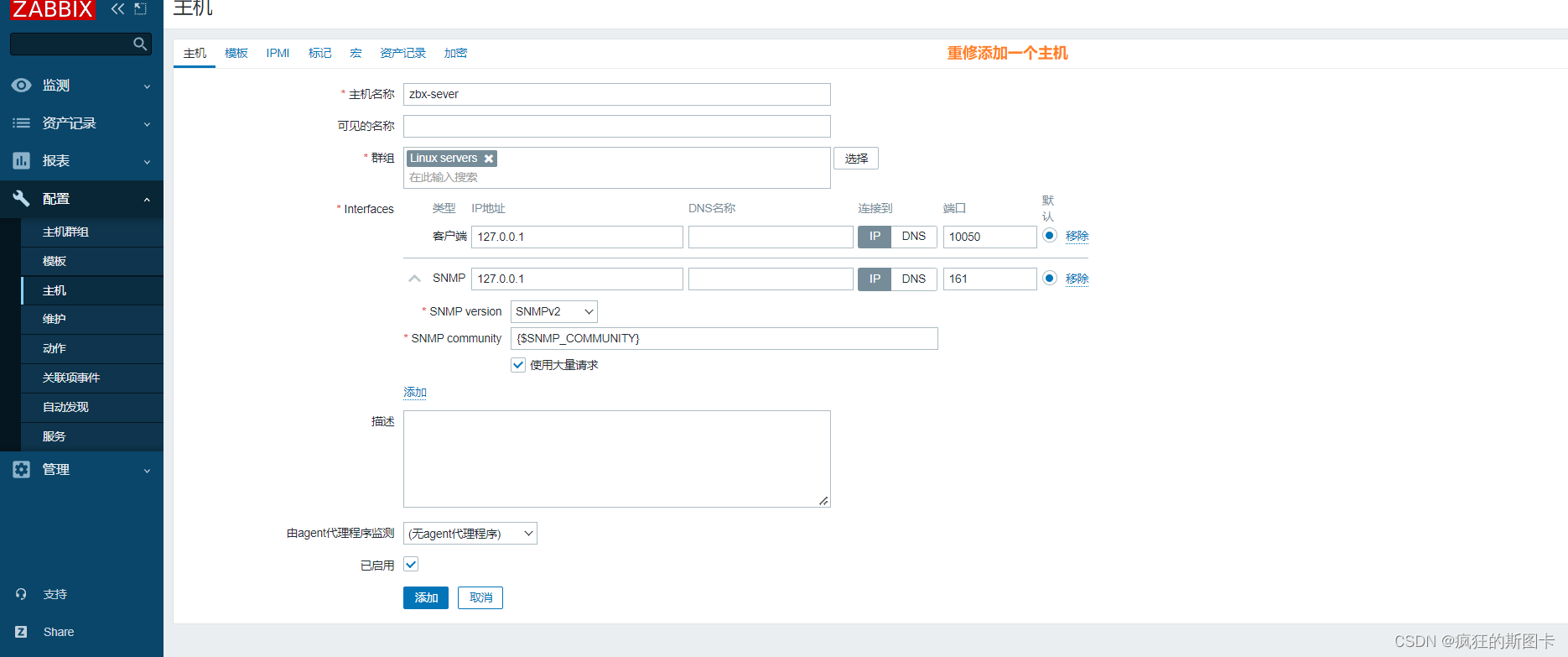
Task: Click the list icon for 资产记录
Action: (22, 123)
